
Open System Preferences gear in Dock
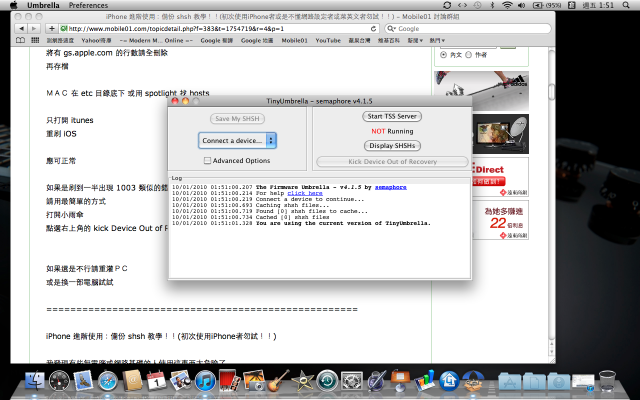[x=351, y=380]
